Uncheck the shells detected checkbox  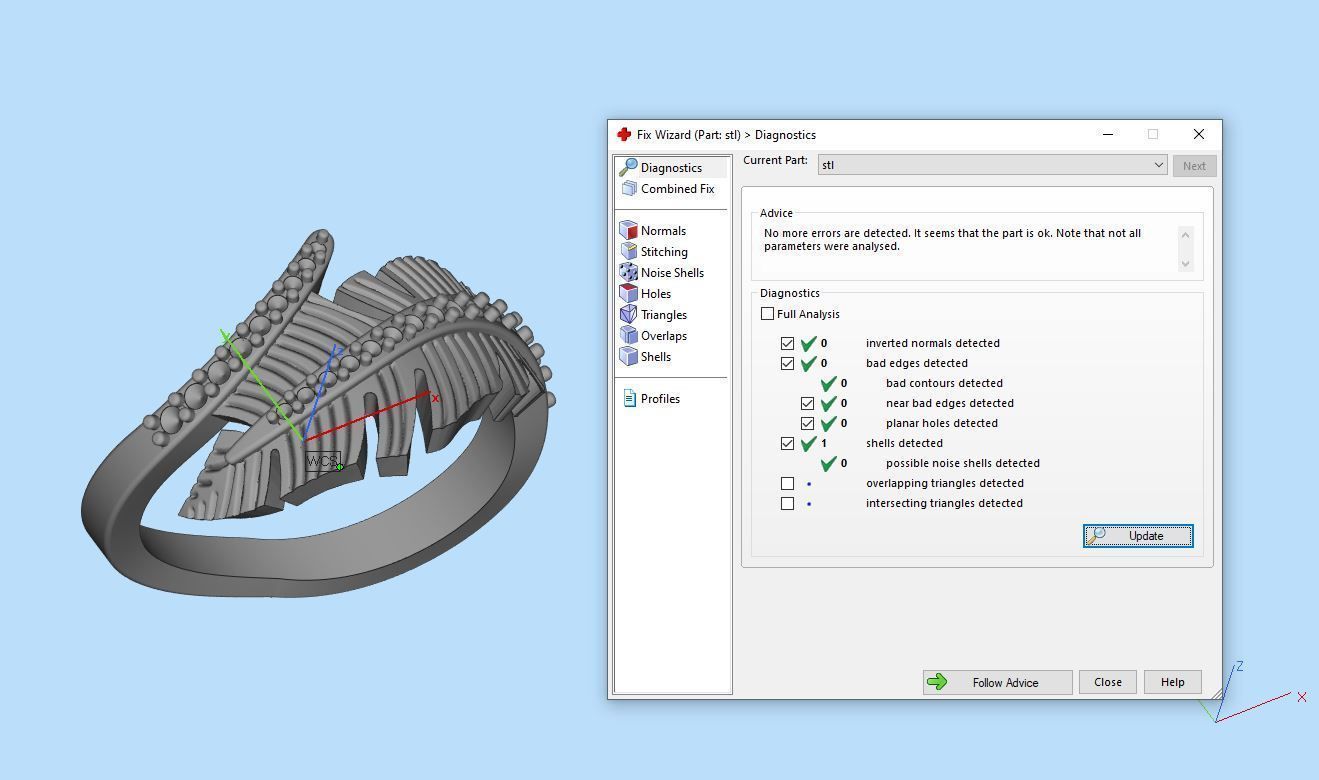[x=787, y=443]
